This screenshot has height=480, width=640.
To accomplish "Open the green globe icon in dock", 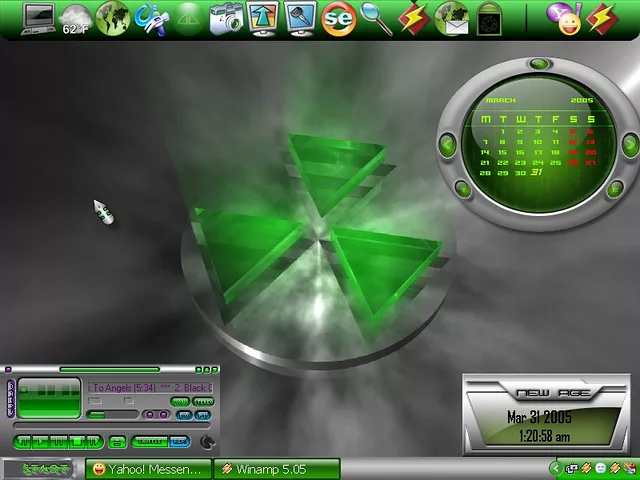I will pos(113,18).
